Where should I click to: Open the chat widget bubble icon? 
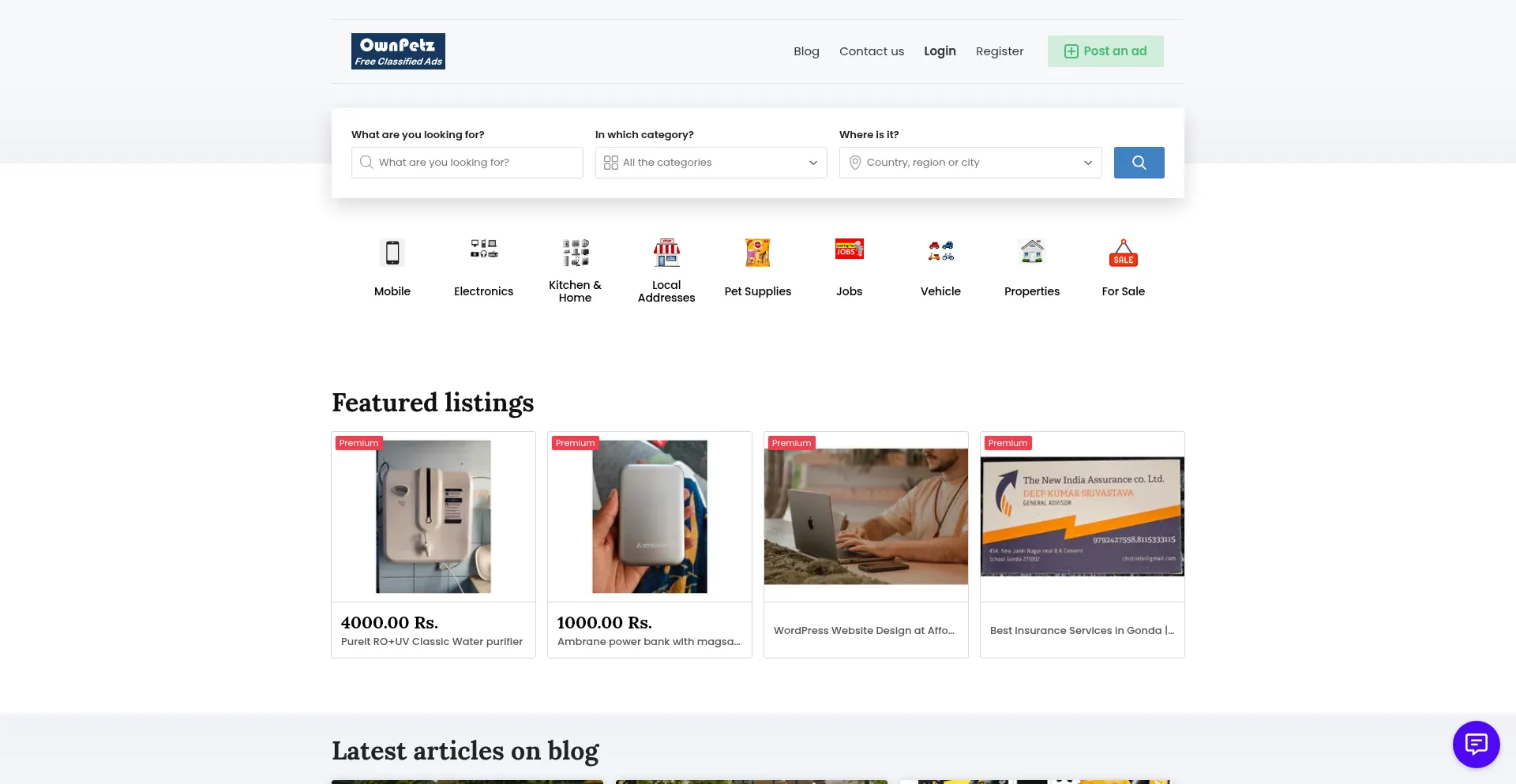(x=1476, y=744)
